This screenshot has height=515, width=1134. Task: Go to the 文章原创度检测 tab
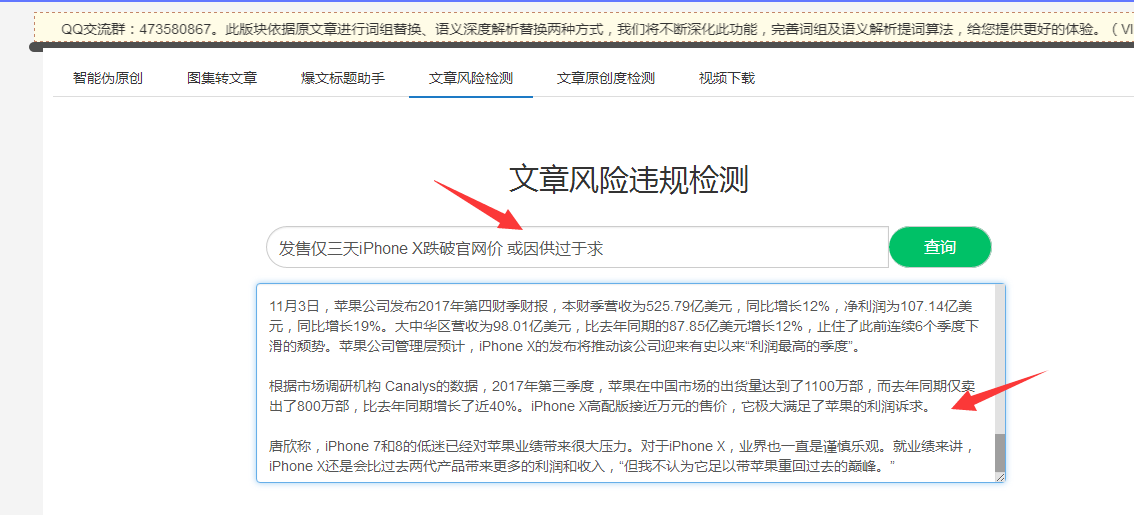point(605,78)
